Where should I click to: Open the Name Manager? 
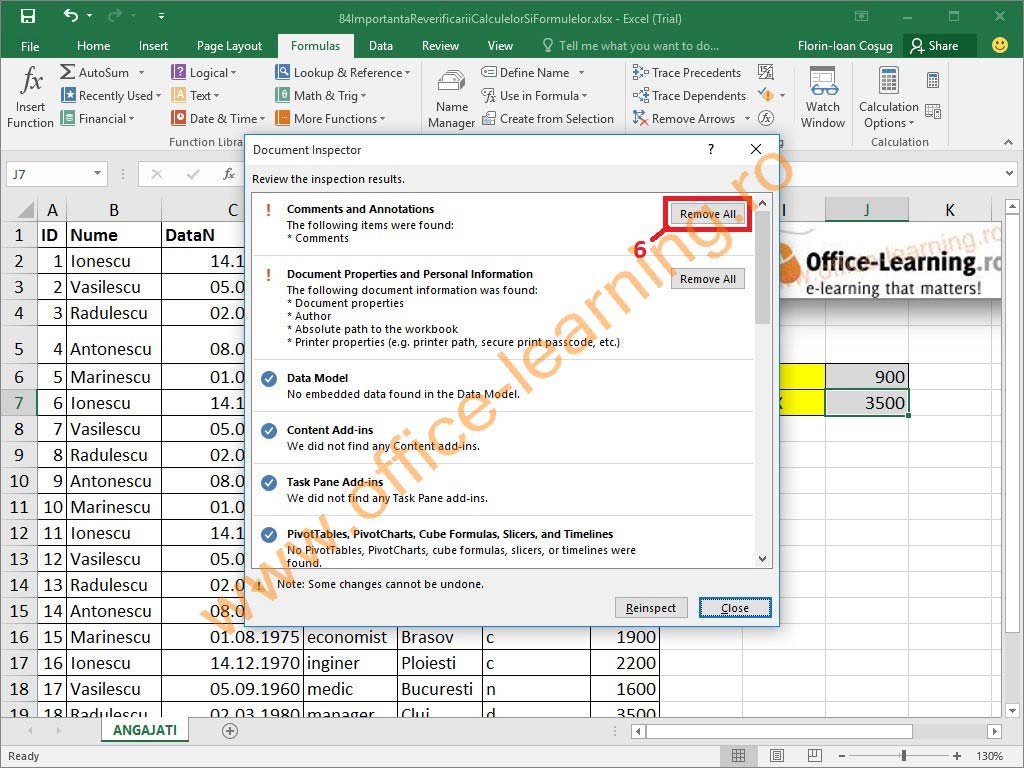(451, 98)
